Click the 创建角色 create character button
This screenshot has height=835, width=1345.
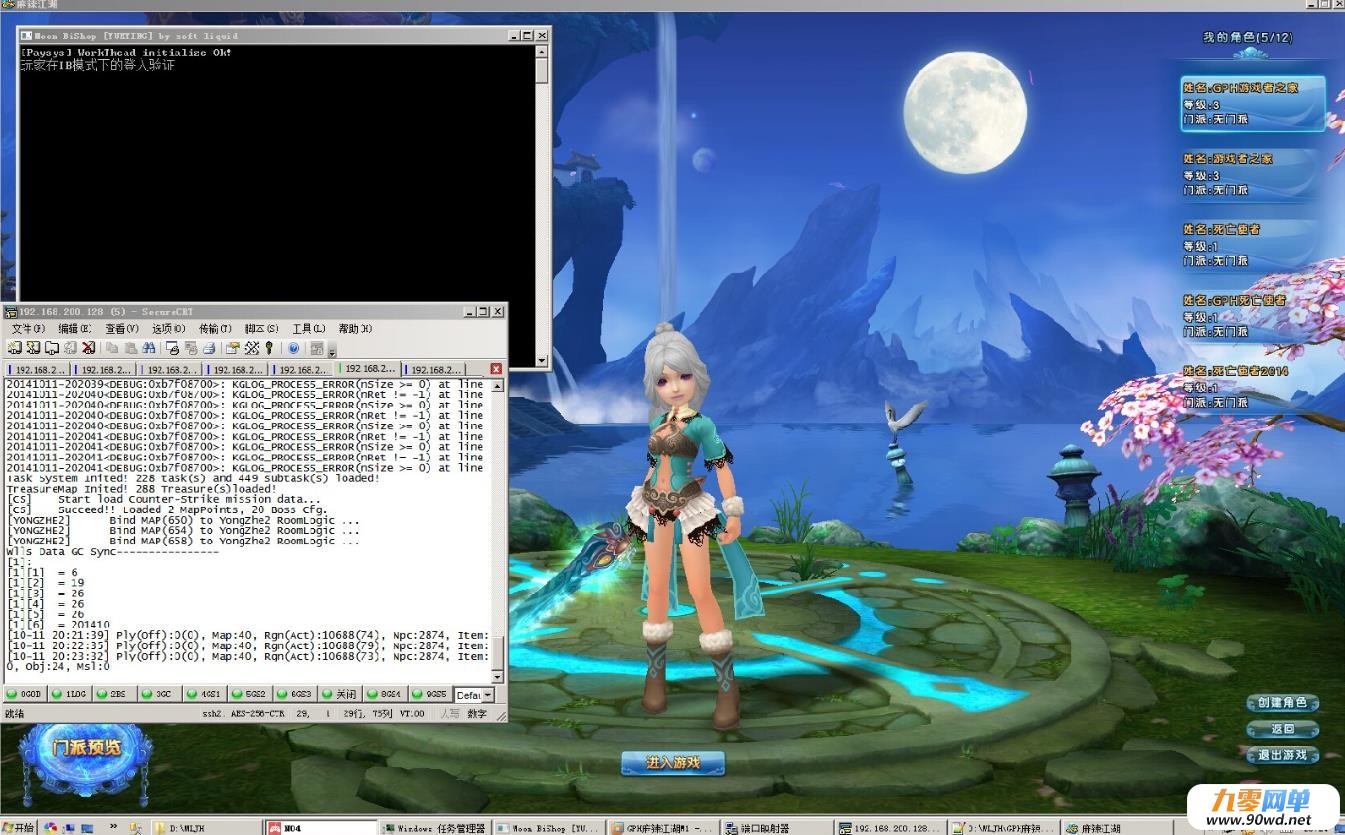point(1283,703)
